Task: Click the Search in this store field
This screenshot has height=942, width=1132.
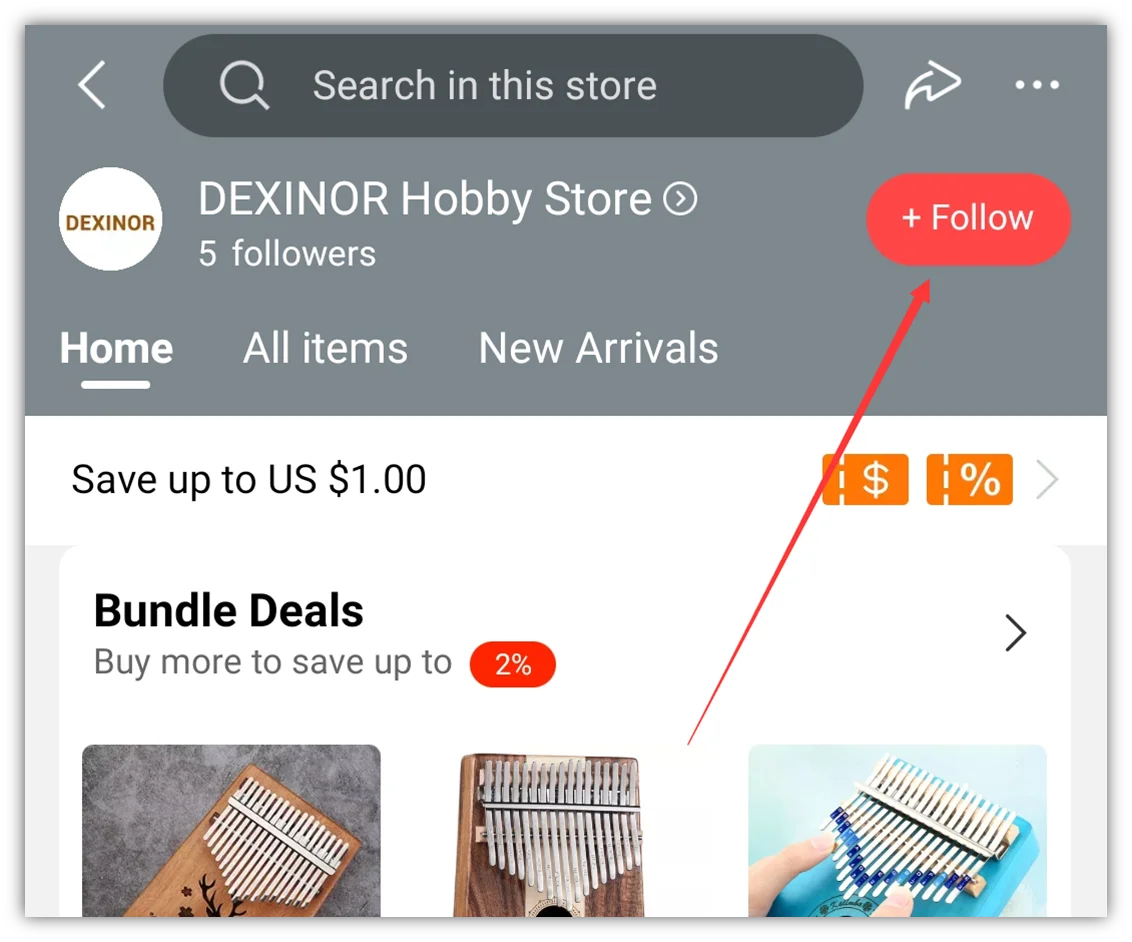Action: (513, 85)
